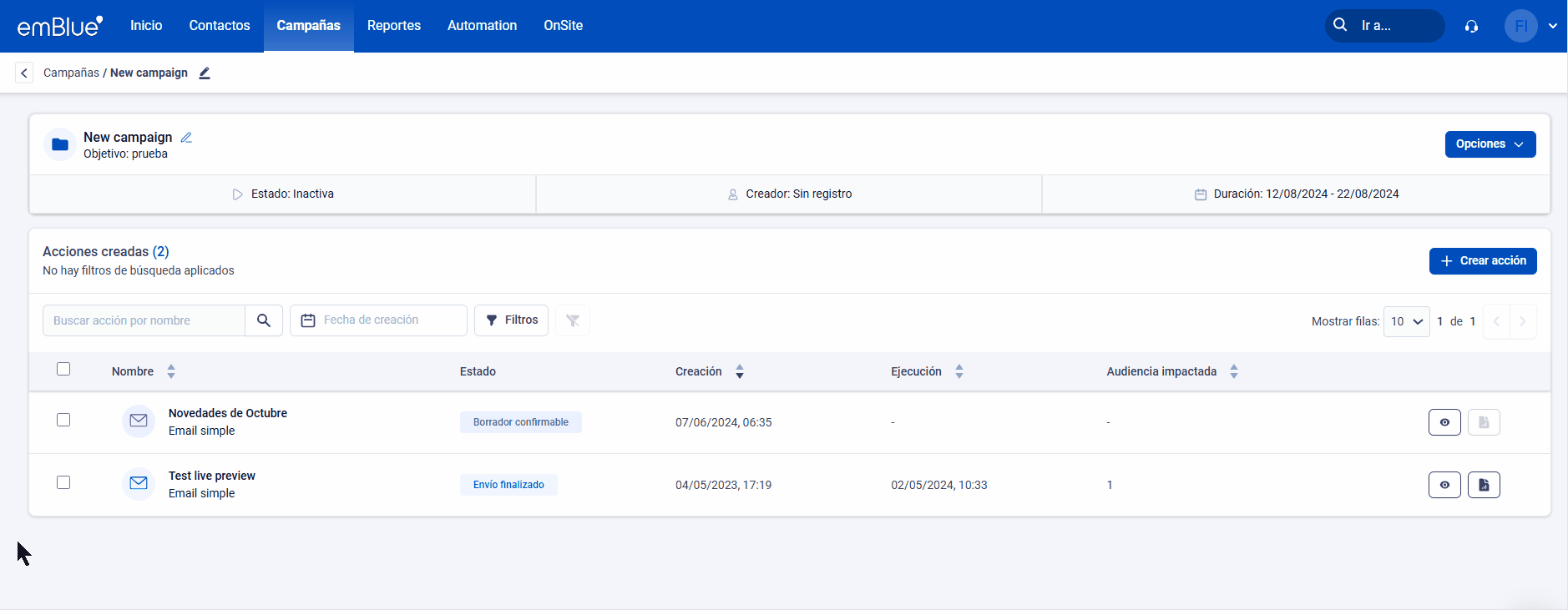
Task: Preview Novedades de Octubre with eye button
Action: (1444, 422)
